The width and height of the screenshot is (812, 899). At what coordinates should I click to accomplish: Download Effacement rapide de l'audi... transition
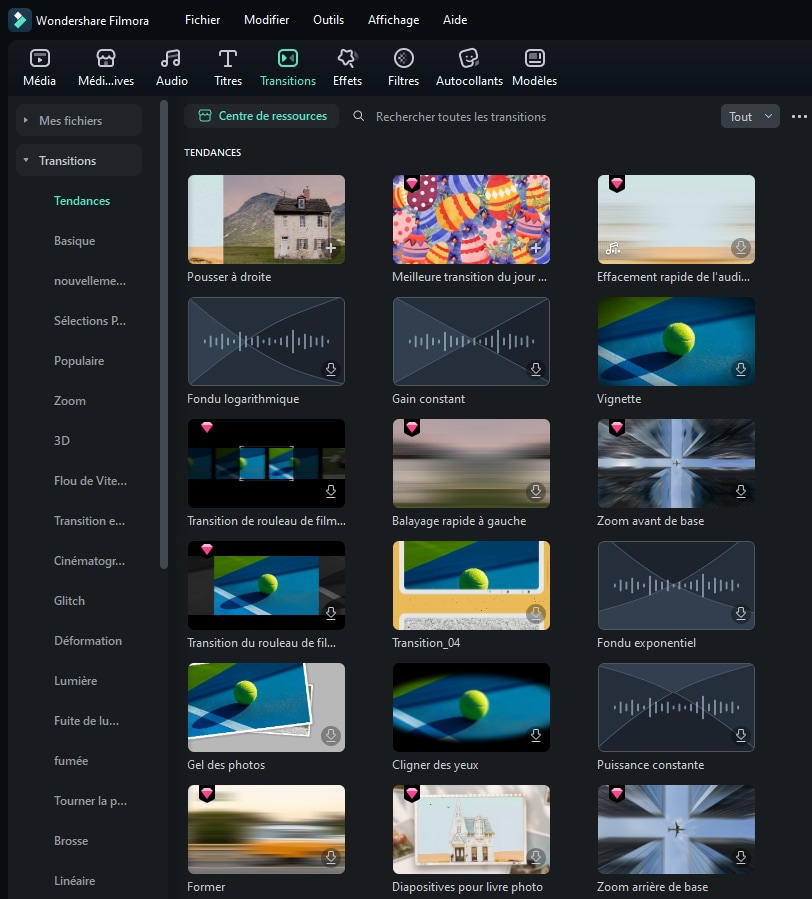click(x=740, y=248)
